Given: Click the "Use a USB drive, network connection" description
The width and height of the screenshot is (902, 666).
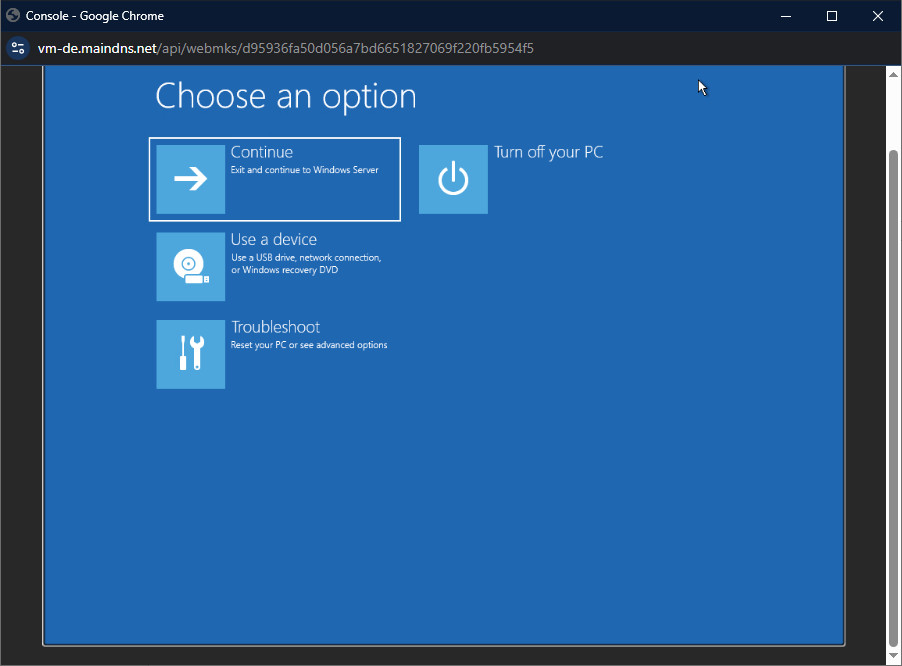Looking at the screenshot, I should [x=305, y=258].
